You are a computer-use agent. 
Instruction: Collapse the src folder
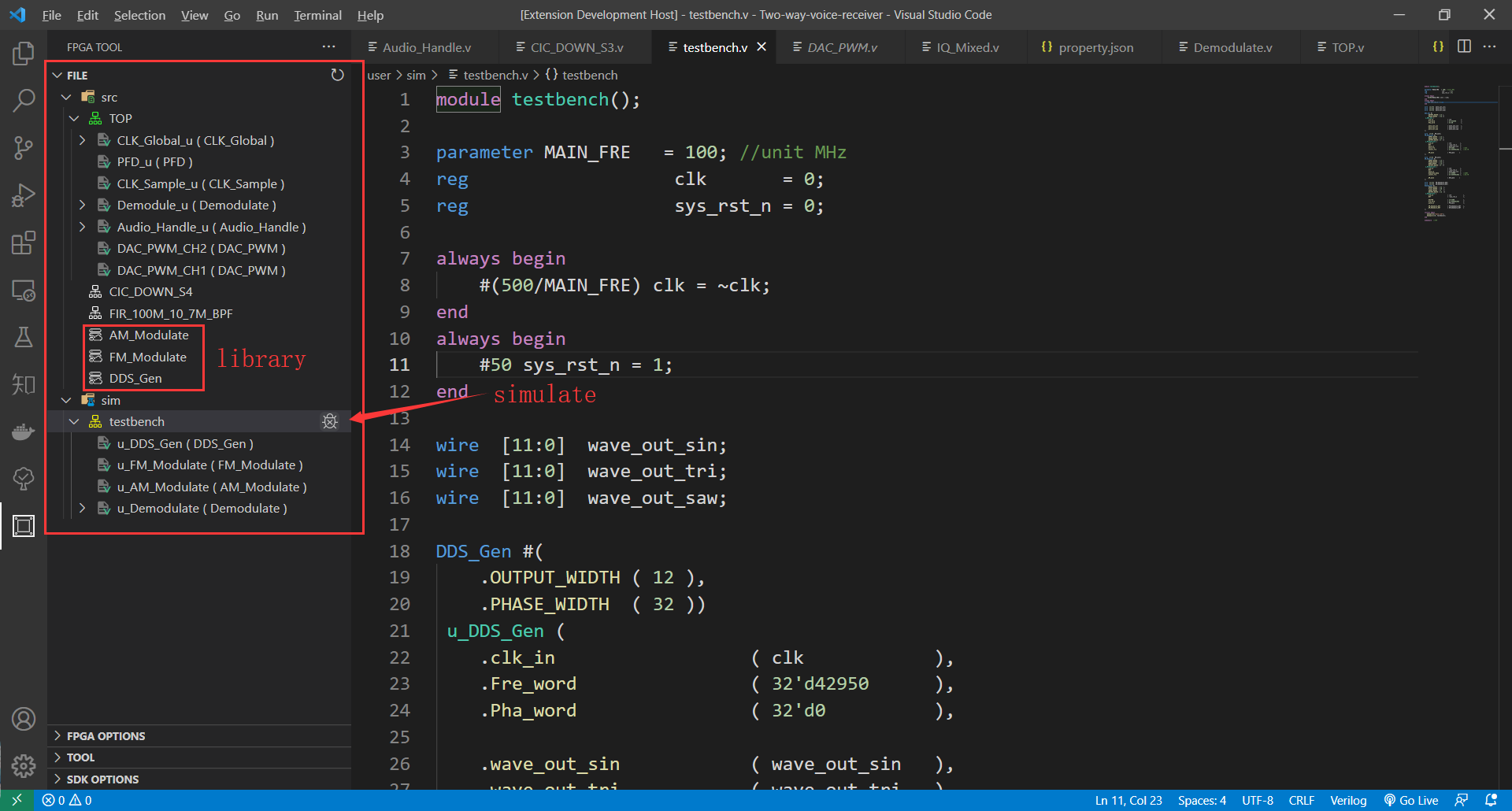pyautogui.click(x=66, y=97)
